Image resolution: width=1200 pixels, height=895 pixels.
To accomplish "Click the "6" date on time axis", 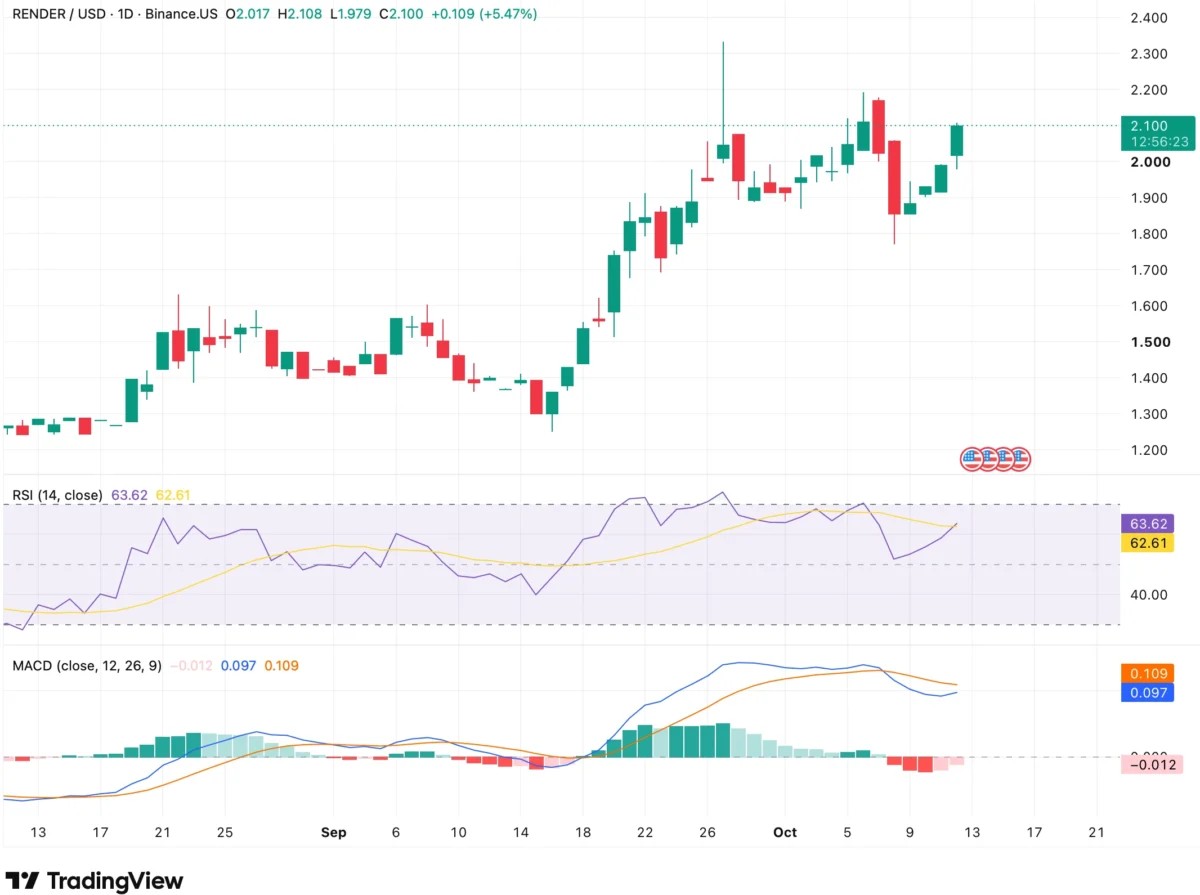I will (x=396, y=831).
